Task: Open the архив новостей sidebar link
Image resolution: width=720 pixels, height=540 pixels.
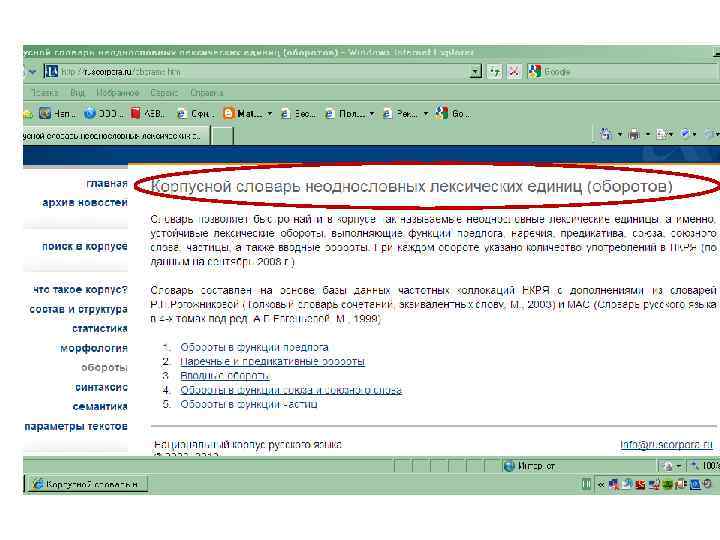Action: [x=85, y=202]
